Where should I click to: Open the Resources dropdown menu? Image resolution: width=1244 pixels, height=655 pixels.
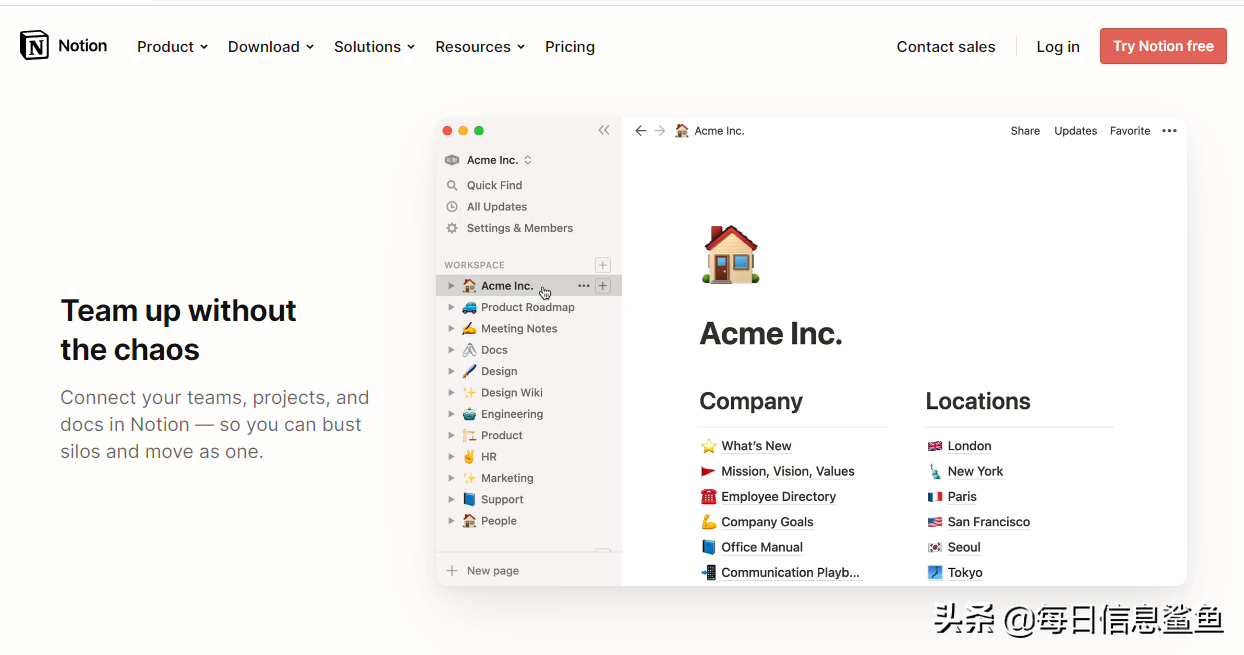[x=480, y=46]
